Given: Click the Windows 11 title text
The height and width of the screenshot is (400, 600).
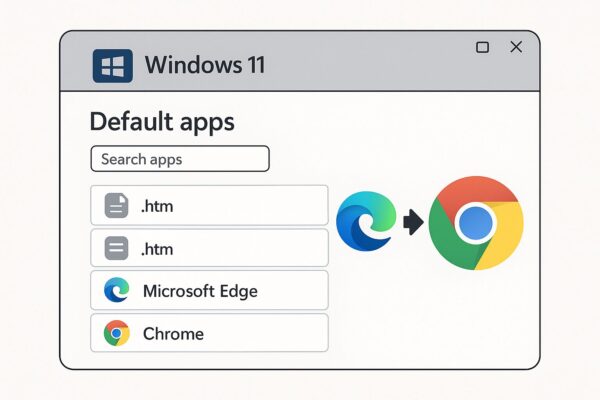Looking at the screenshot, I should 205,65.
